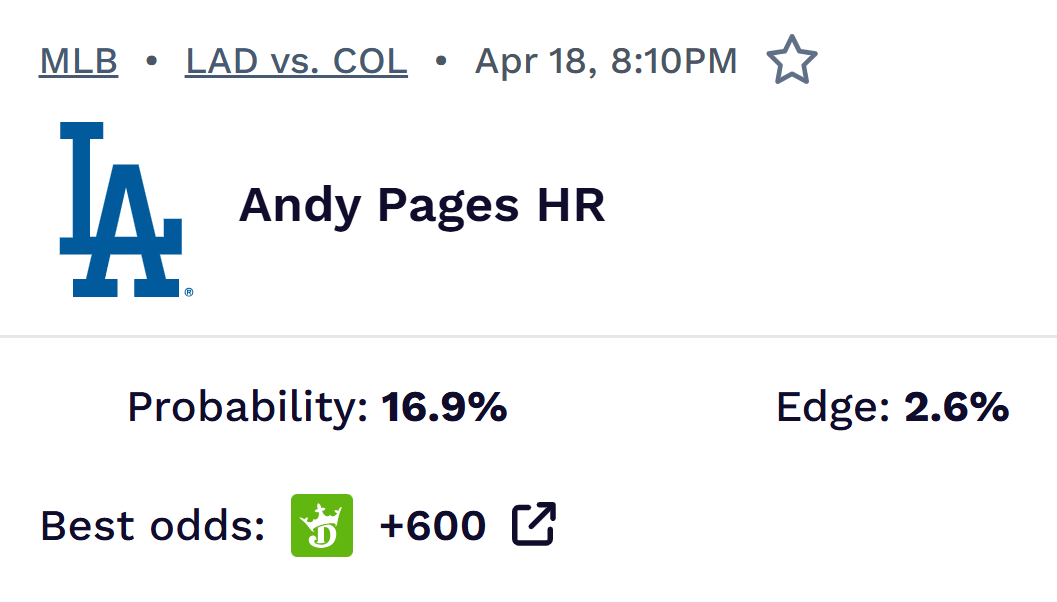The image size is (1057, 602).
Task: Click the bullet separator after MLB
Action: (152, 62)
